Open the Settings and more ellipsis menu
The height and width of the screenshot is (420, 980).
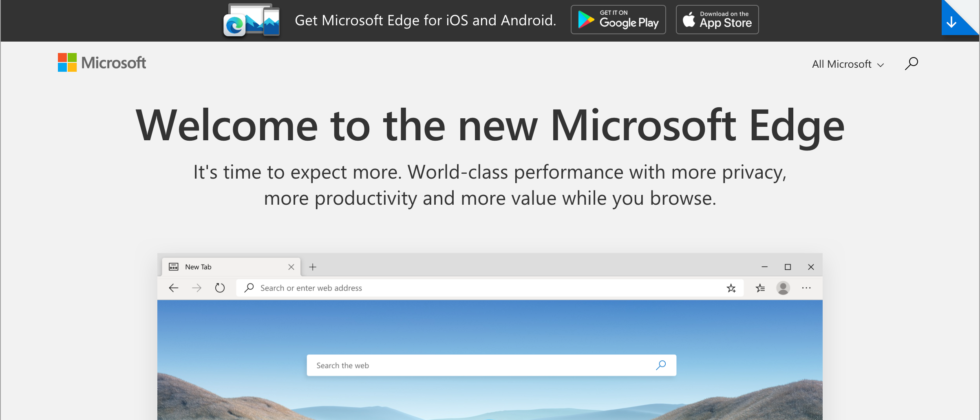click(x=807, y=288)
